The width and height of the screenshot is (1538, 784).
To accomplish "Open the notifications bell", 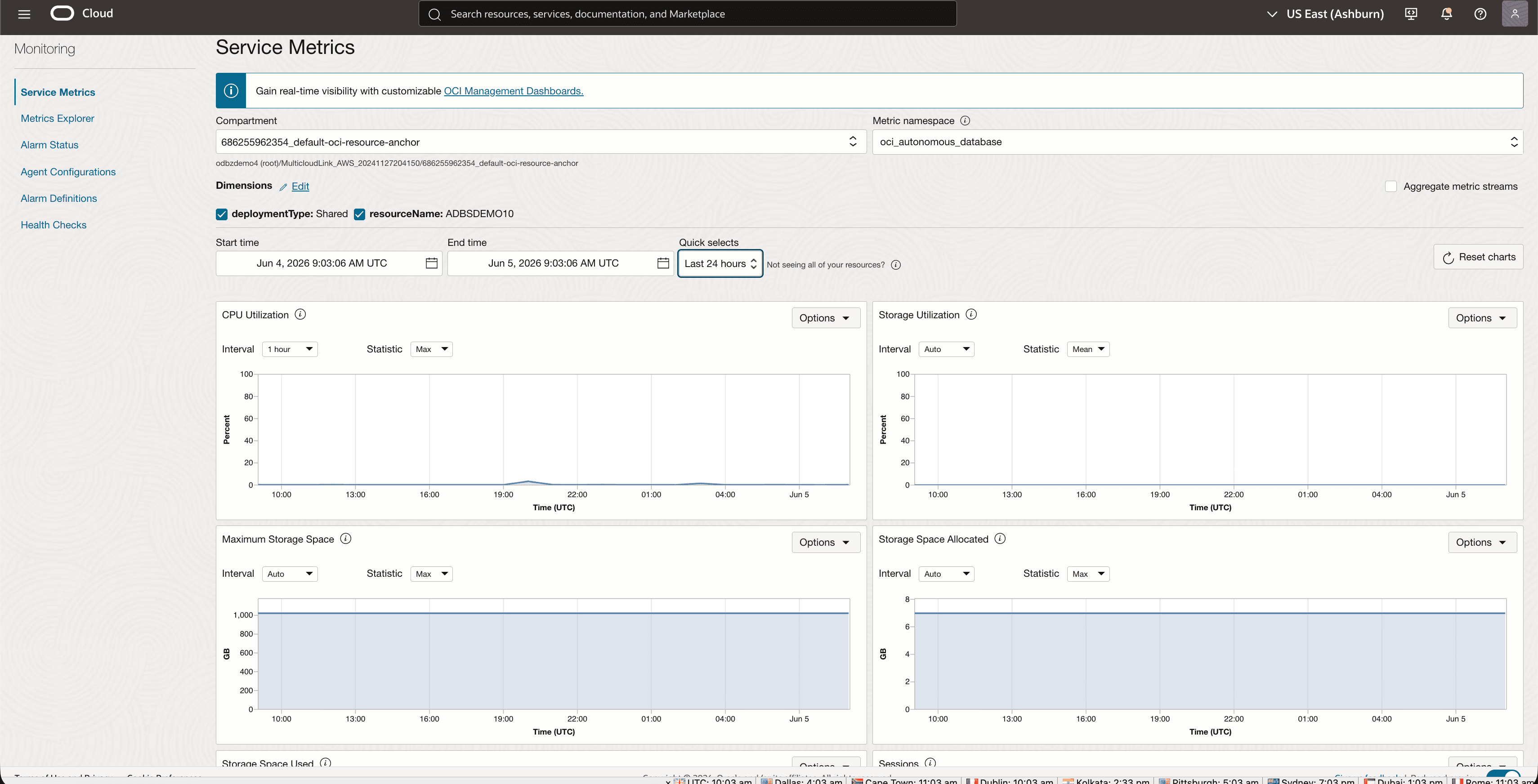I will 1446,14.
